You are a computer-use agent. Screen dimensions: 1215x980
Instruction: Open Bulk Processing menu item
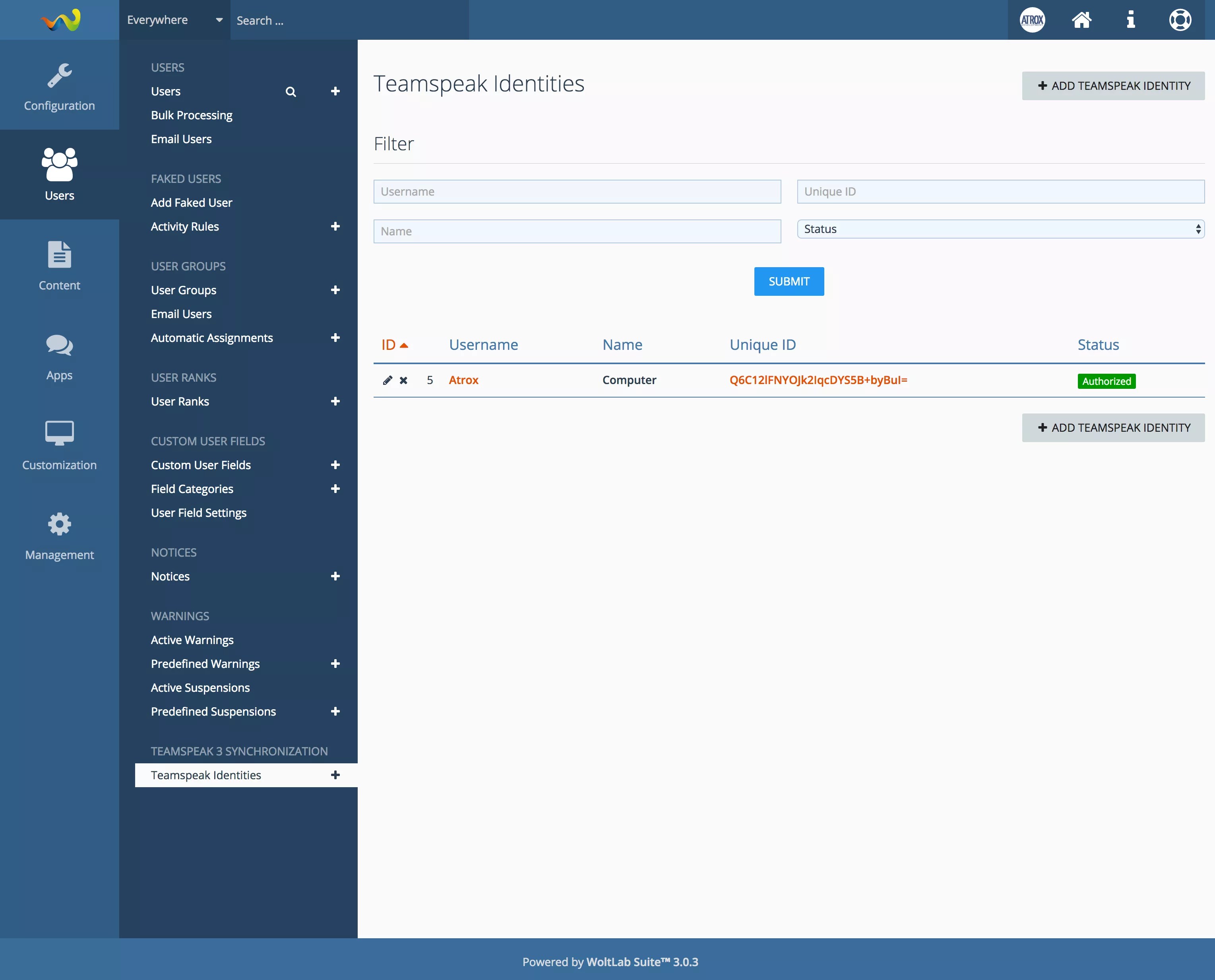tap(191, 115)
